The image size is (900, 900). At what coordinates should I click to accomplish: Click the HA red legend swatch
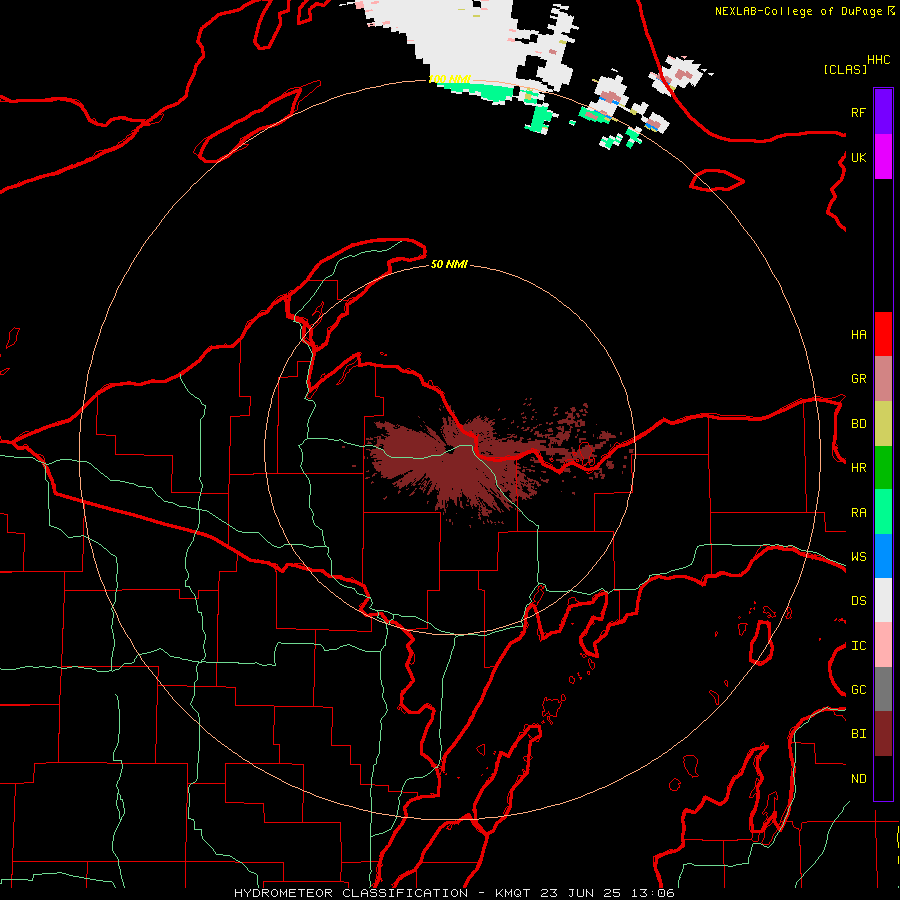(x=883, y=334)
